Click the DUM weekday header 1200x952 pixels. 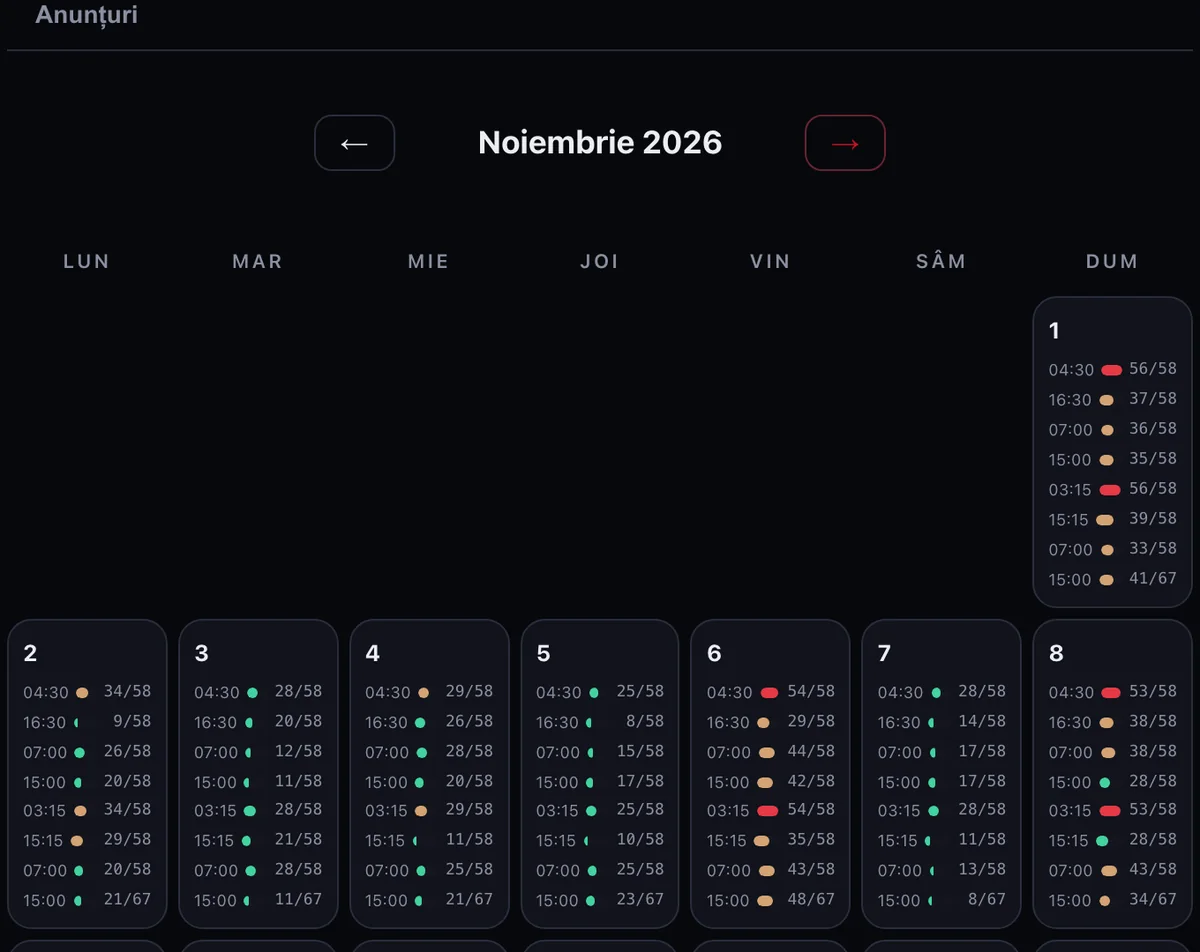tap(1112, 261)
